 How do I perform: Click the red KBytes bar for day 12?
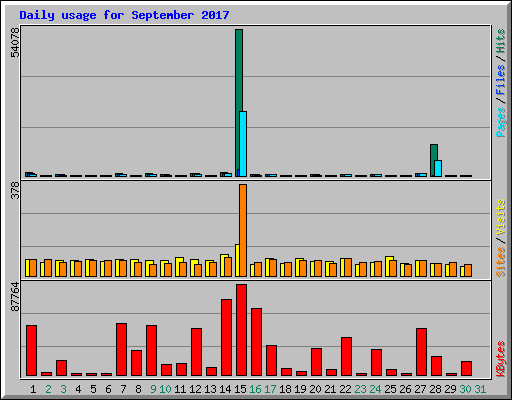196,352
